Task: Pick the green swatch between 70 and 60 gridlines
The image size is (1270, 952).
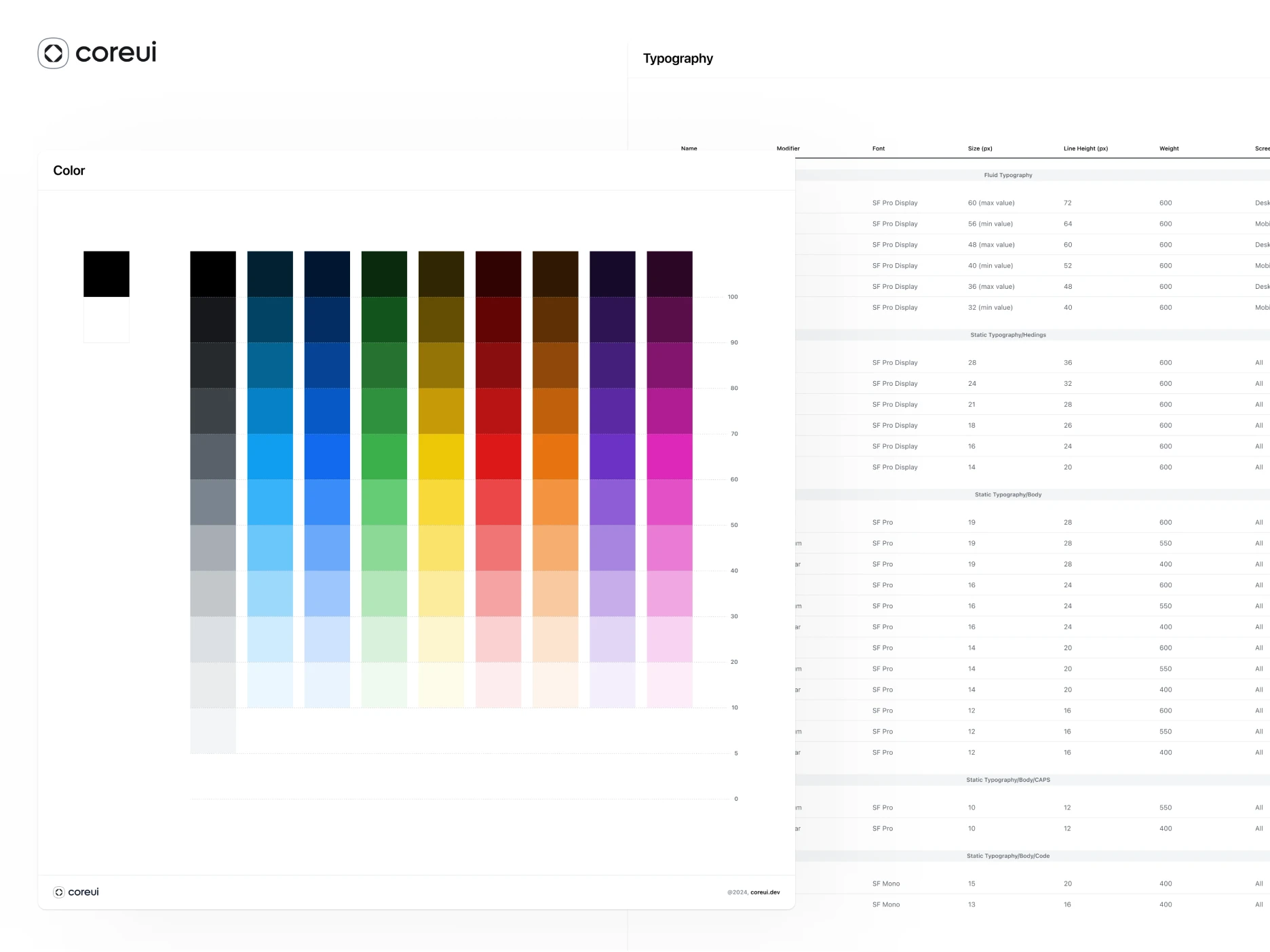Action: [x=384, y=456]
